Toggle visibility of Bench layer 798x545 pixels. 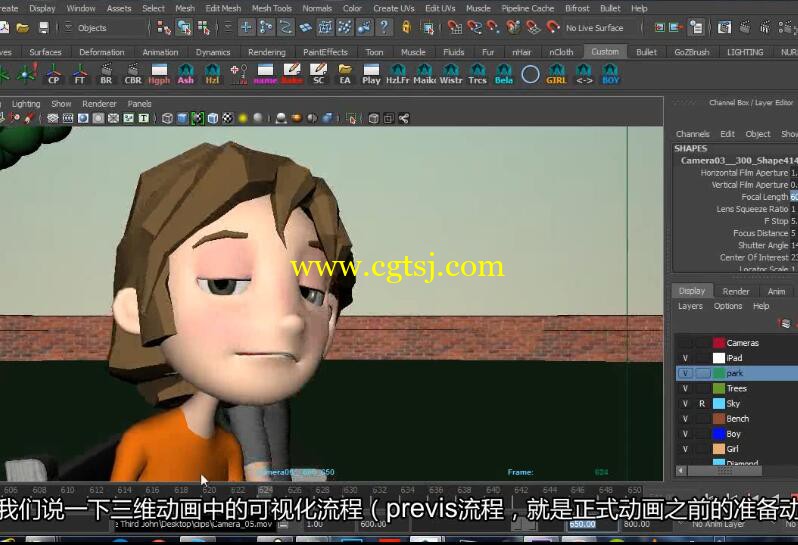coord(685,419)
